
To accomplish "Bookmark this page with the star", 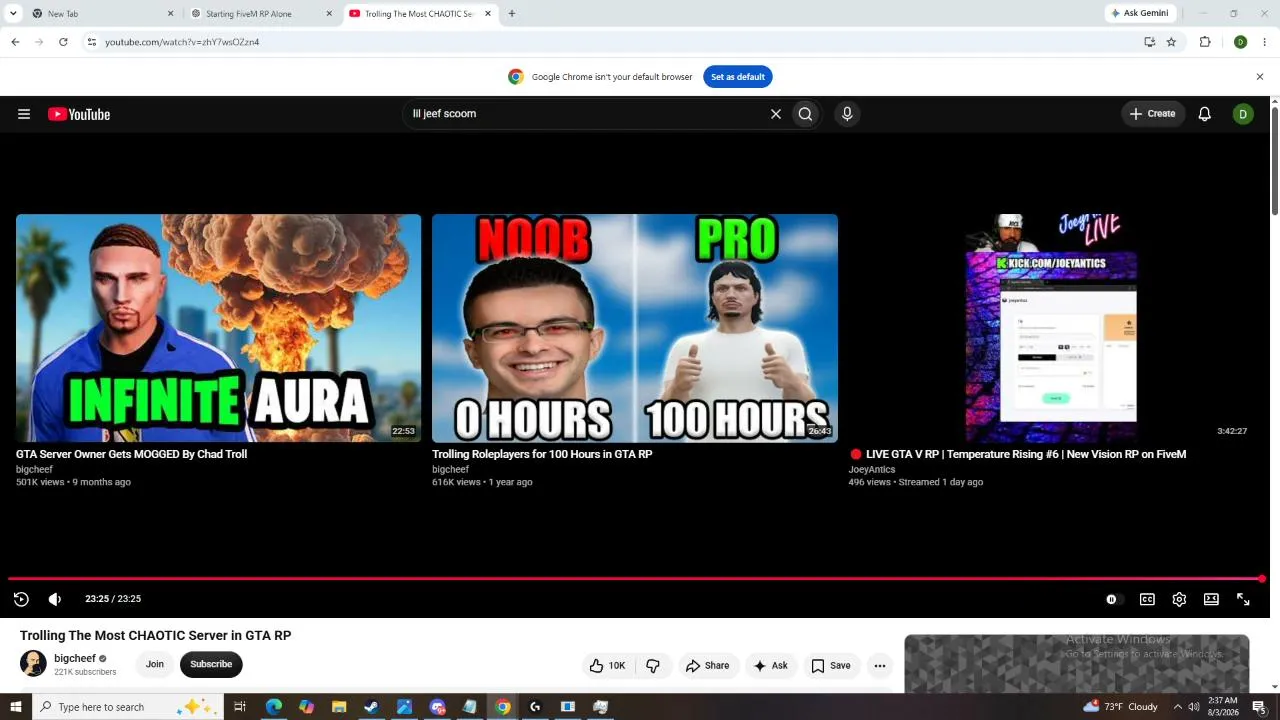I will click(1172, 42).
